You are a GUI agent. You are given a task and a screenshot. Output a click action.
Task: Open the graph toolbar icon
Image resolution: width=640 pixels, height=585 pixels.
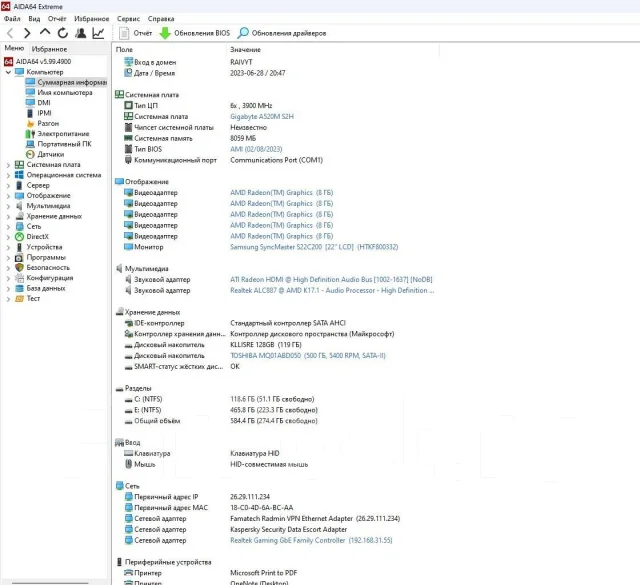(98, 33)
